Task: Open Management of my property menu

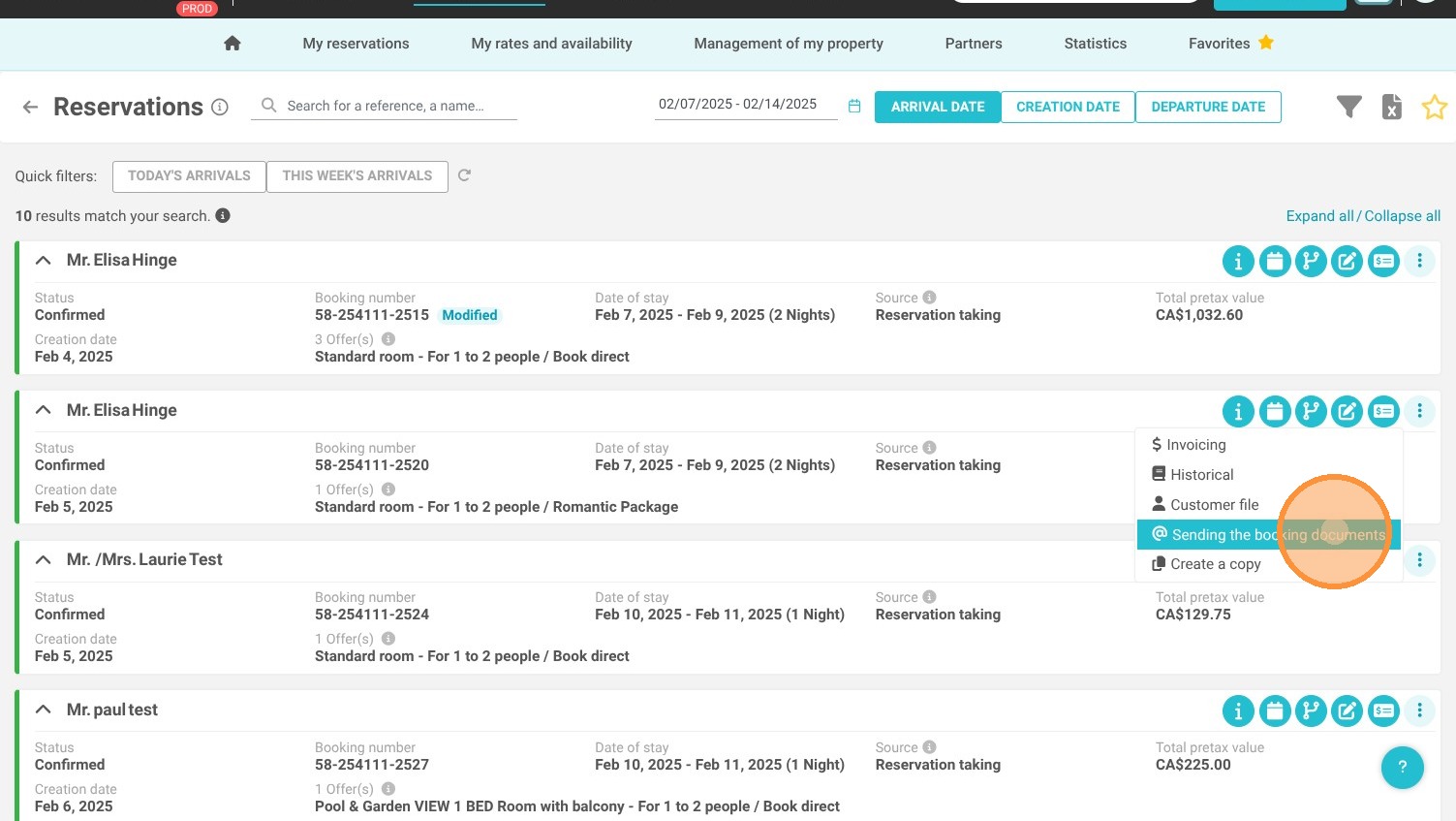Action: pos(789,44)
